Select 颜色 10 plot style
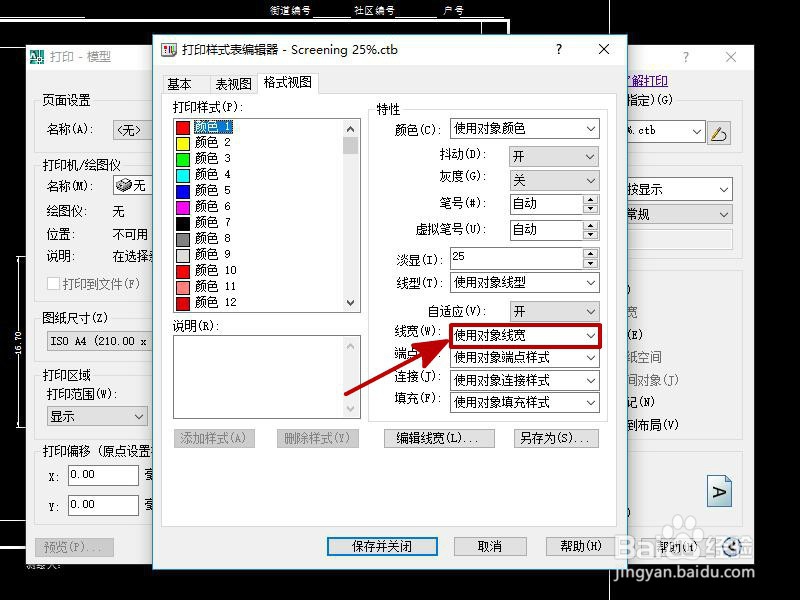This screenshot has height=600, width=800. [x=207, y=270]
